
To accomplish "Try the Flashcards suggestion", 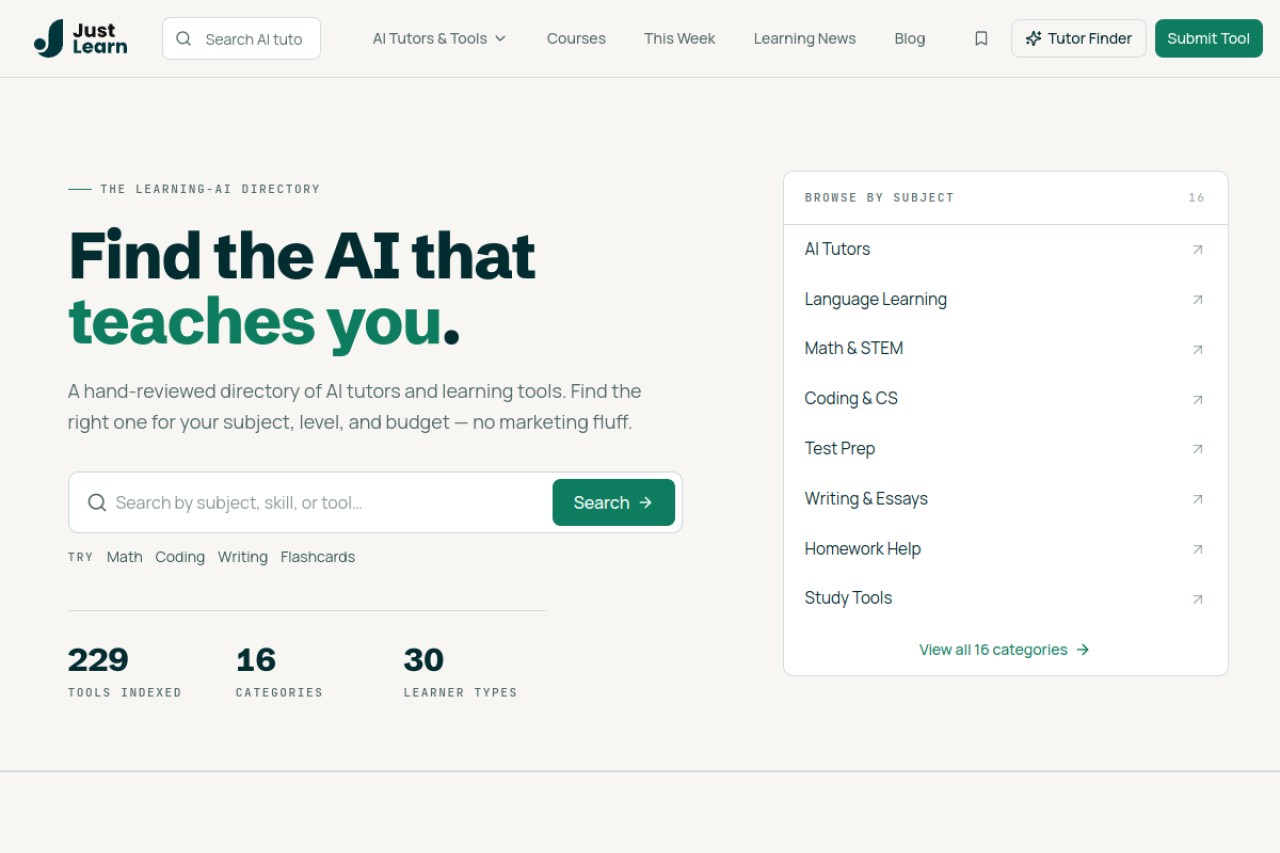I will 318,557.
